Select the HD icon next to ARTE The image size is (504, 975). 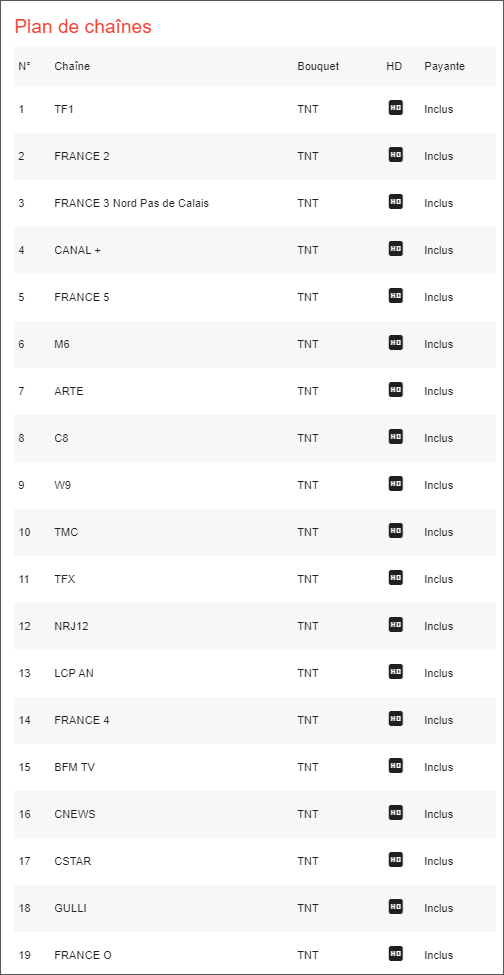[395, 390]
